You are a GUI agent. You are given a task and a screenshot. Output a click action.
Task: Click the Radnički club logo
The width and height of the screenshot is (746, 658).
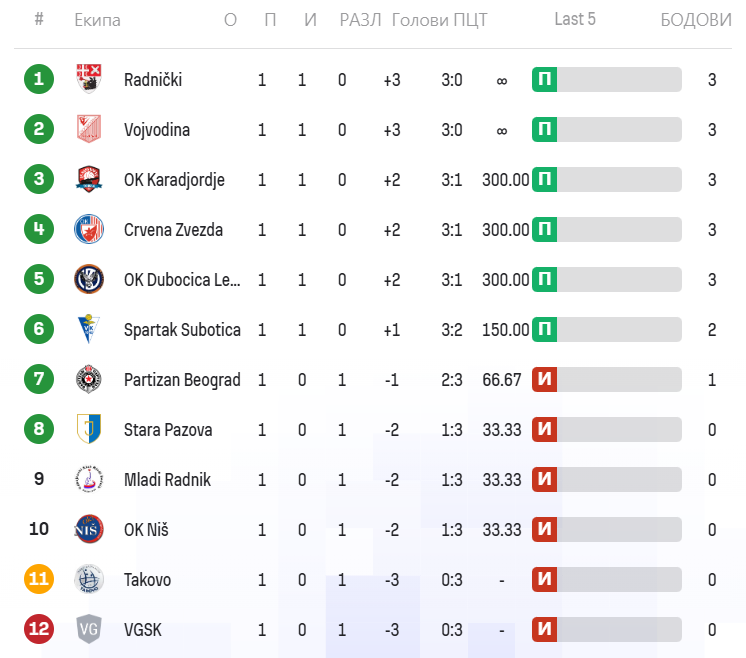coord(89,79)
